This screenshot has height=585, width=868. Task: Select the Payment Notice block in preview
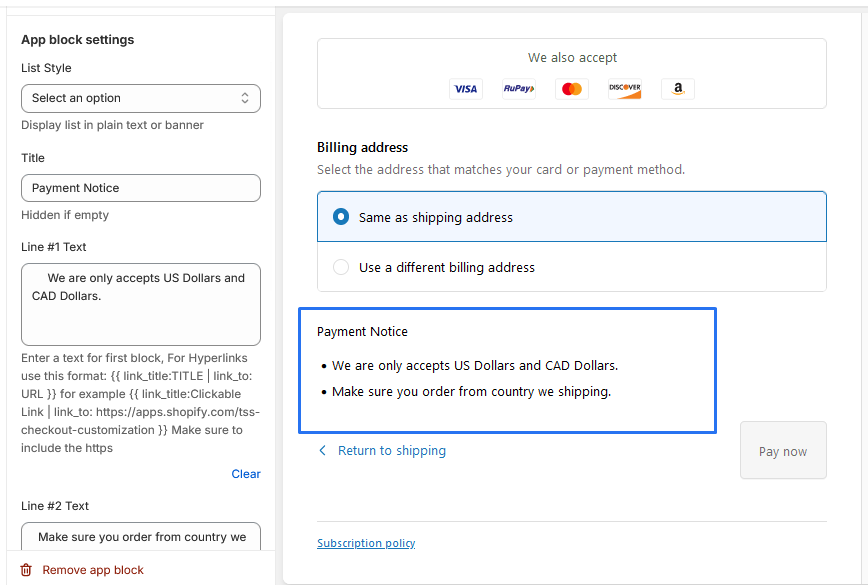coord(507,370)
